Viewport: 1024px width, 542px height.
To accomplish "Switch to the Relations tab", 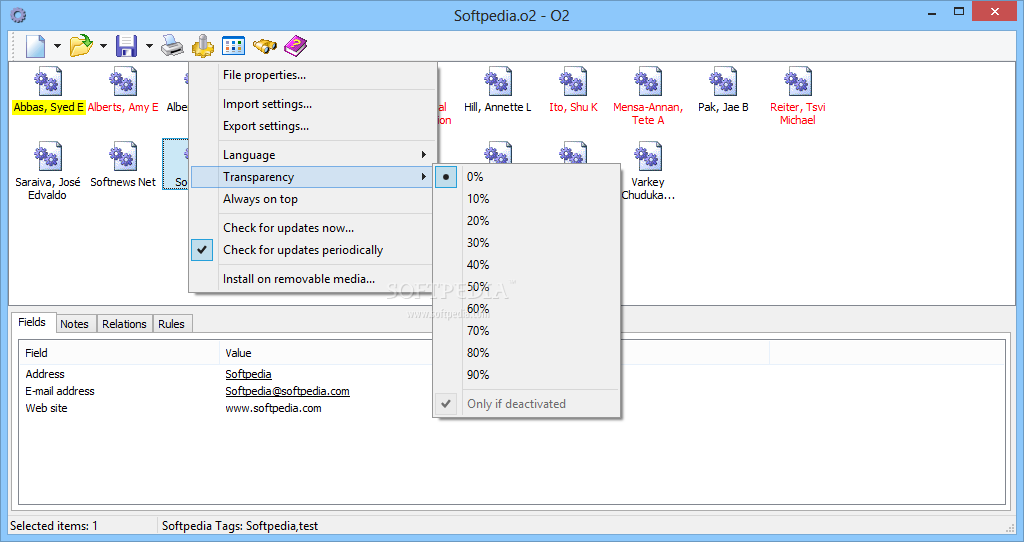I will click(124, 324).
